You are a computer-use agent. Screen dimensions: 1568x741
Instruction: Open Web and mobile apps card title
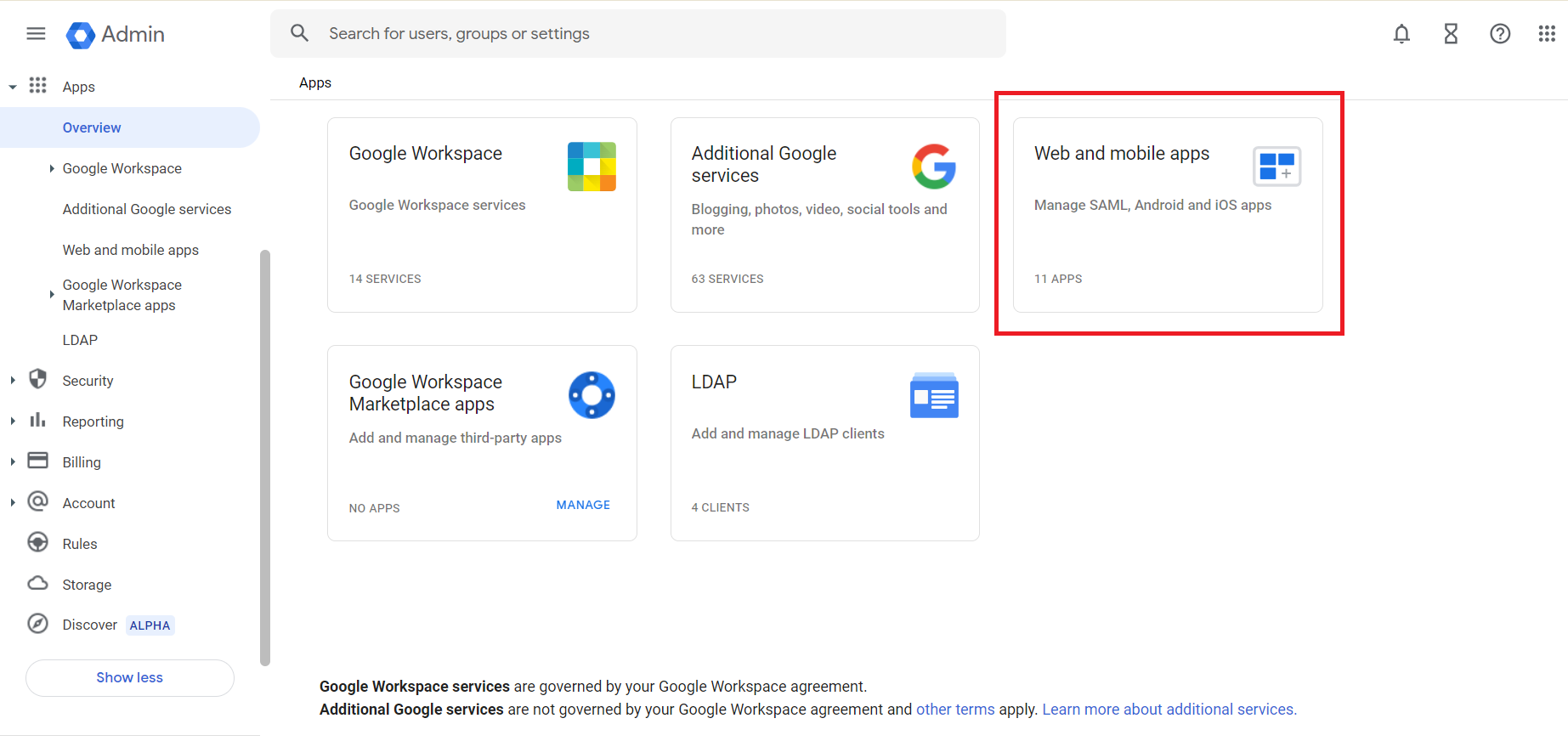[x=1122, y=154]
